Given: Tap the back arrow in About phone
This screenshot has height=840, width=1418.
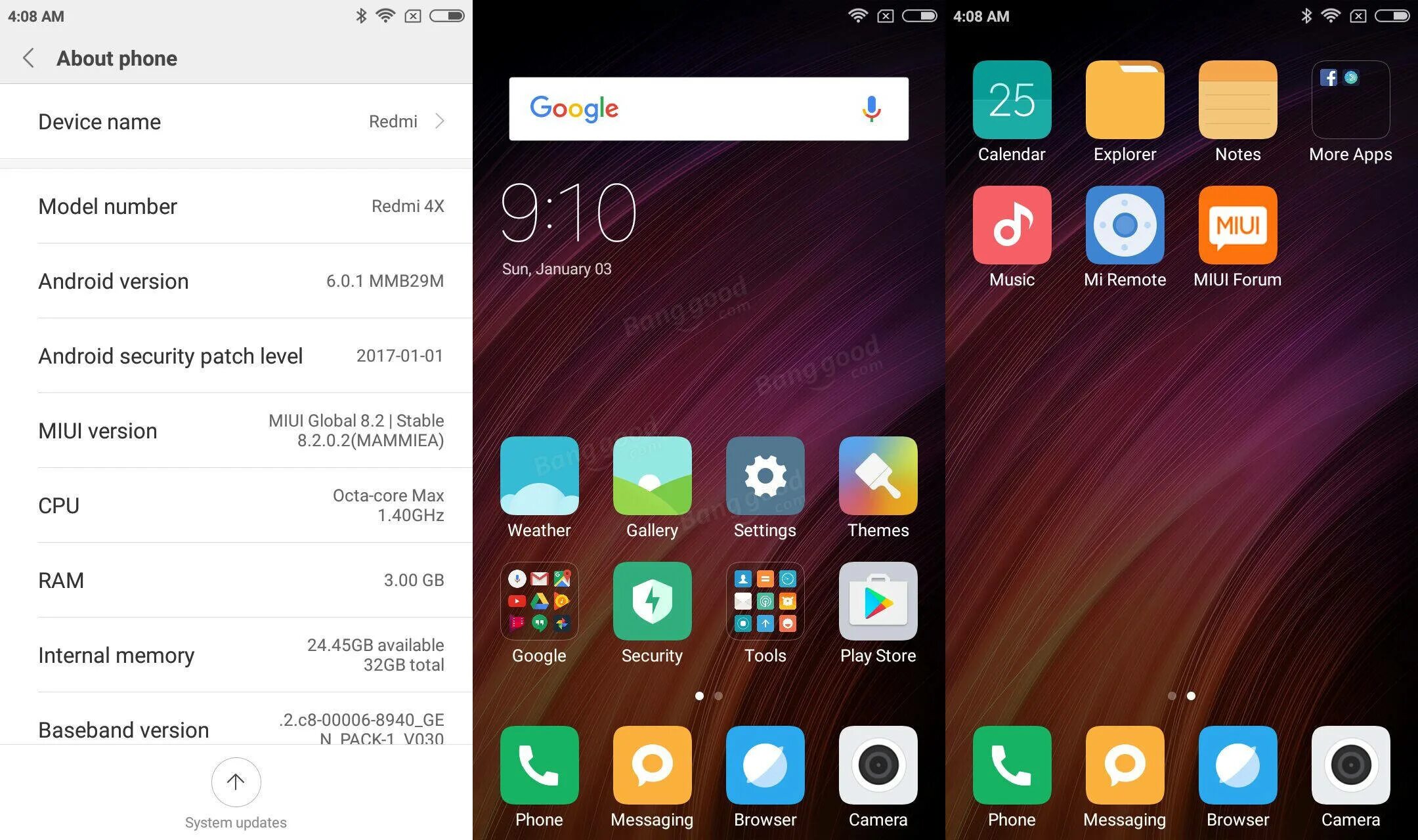Looking at the screenshot, I should click(x=27, y=57).
